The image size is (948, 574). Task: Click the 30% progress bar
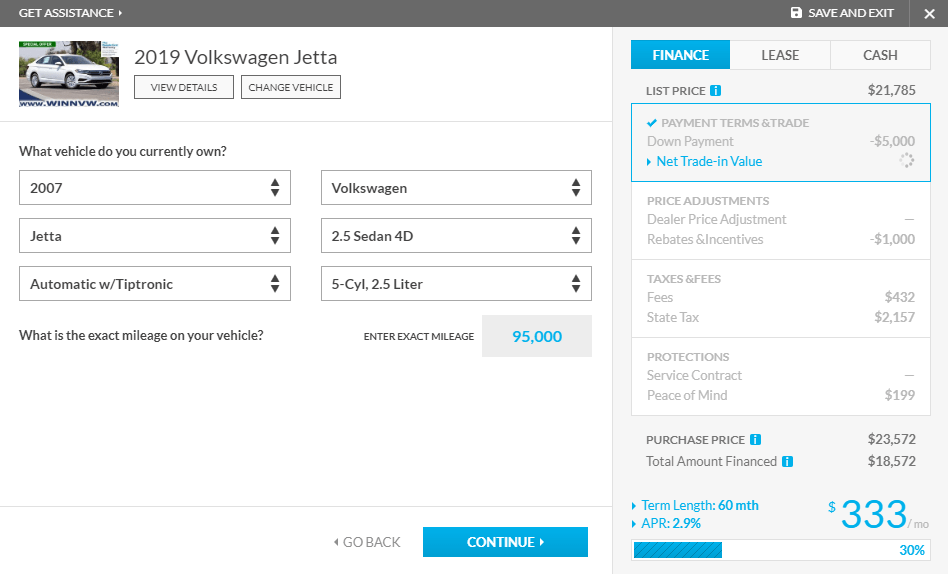781,550
